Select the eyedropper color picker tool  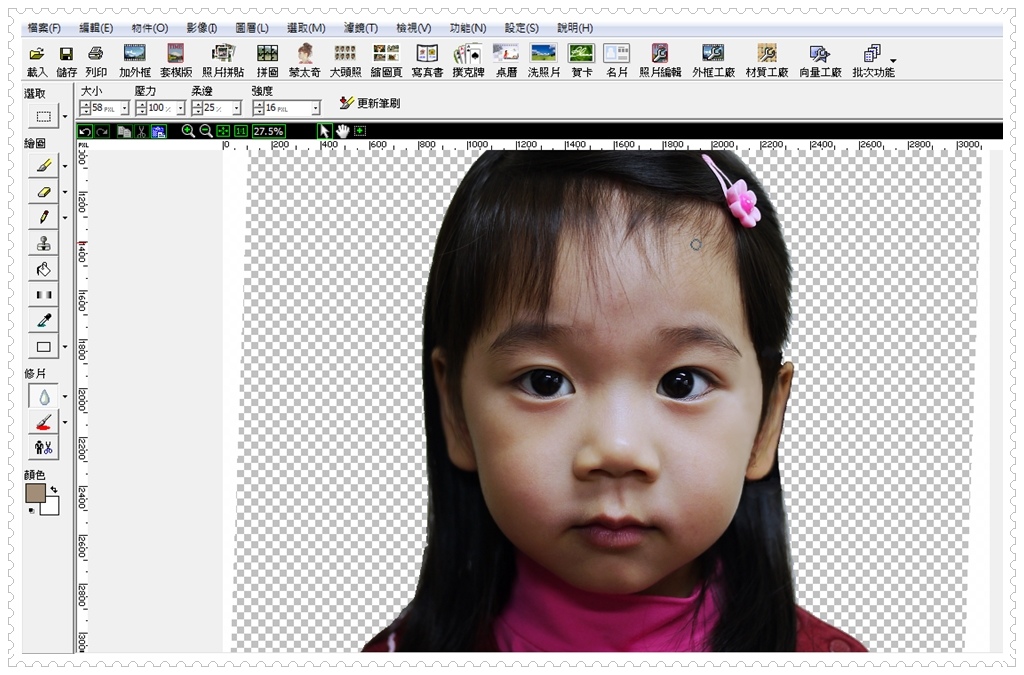43,321
